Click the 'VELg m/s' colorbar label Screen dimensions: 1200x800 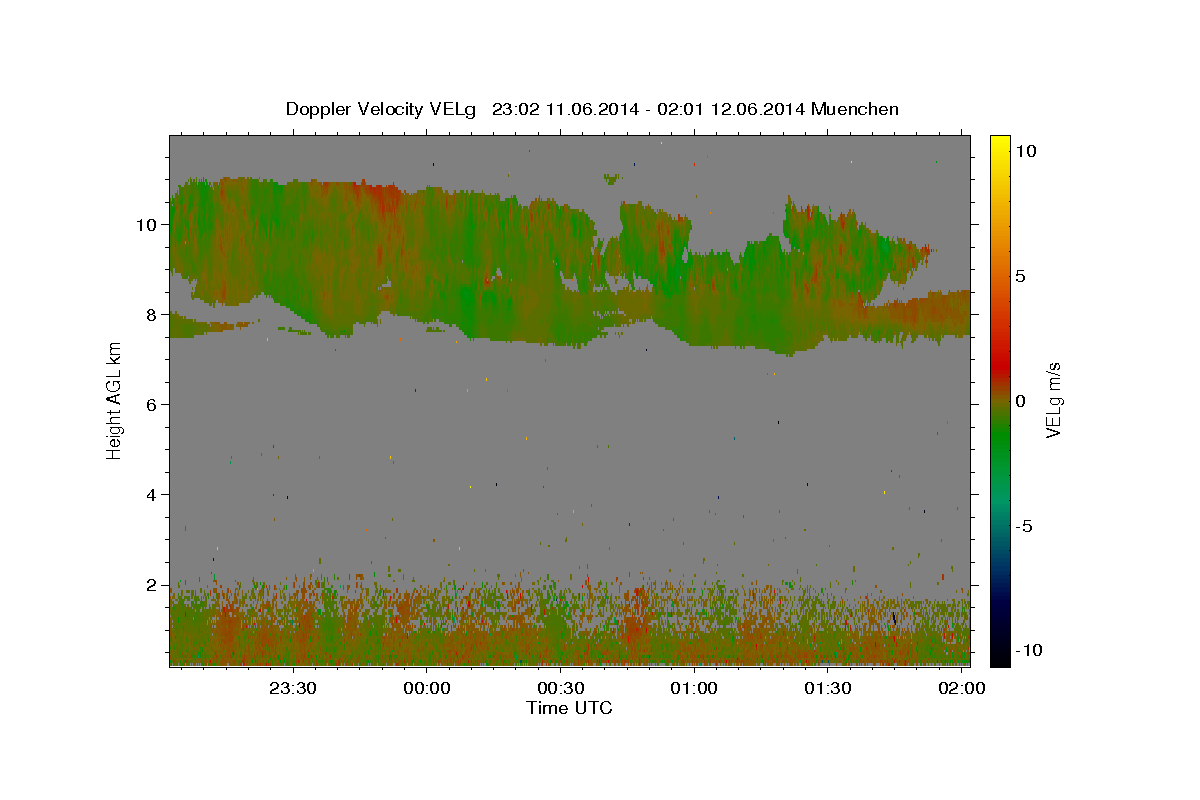pyautogui.click(x=1053, y=400)
